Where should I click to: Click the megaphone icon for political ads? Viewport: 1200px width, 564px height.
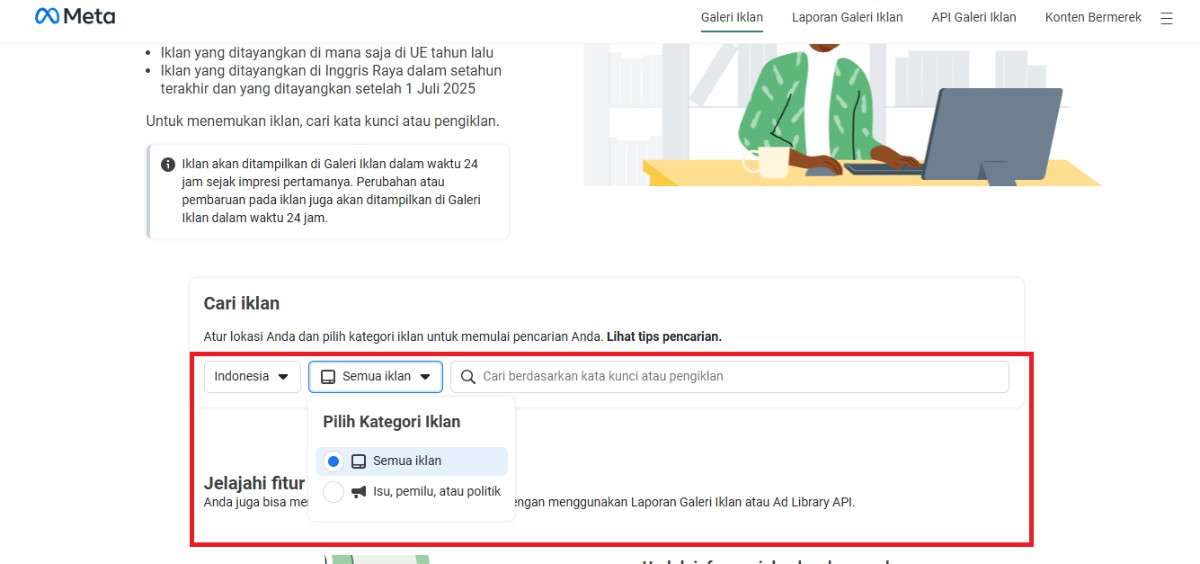coord(359,491)
